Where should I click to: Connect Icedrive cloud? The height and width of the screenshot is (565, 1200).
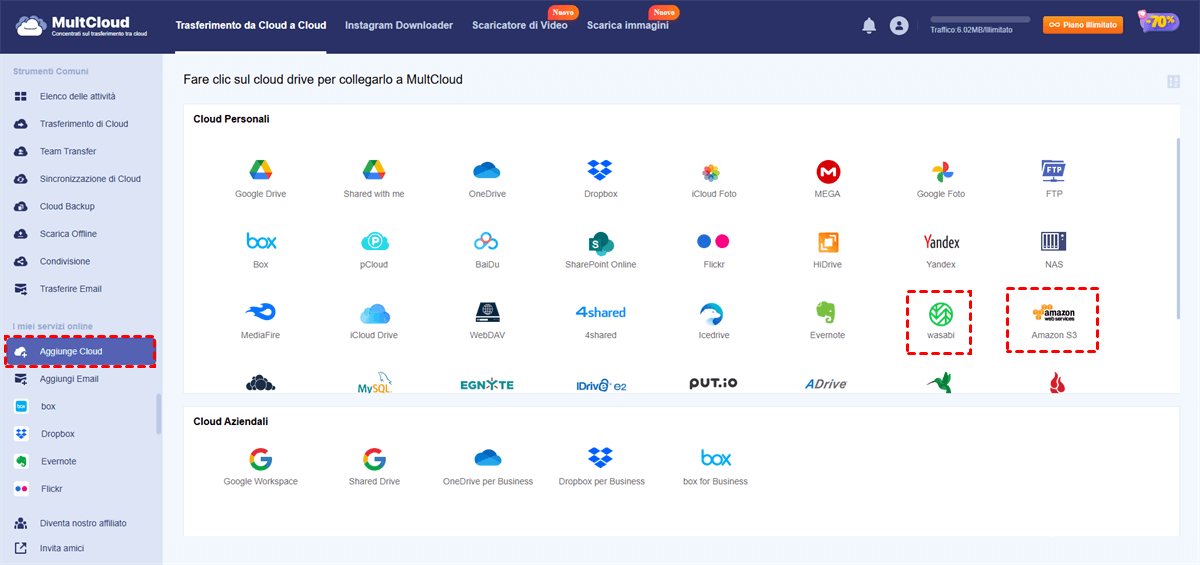[713, 321]
